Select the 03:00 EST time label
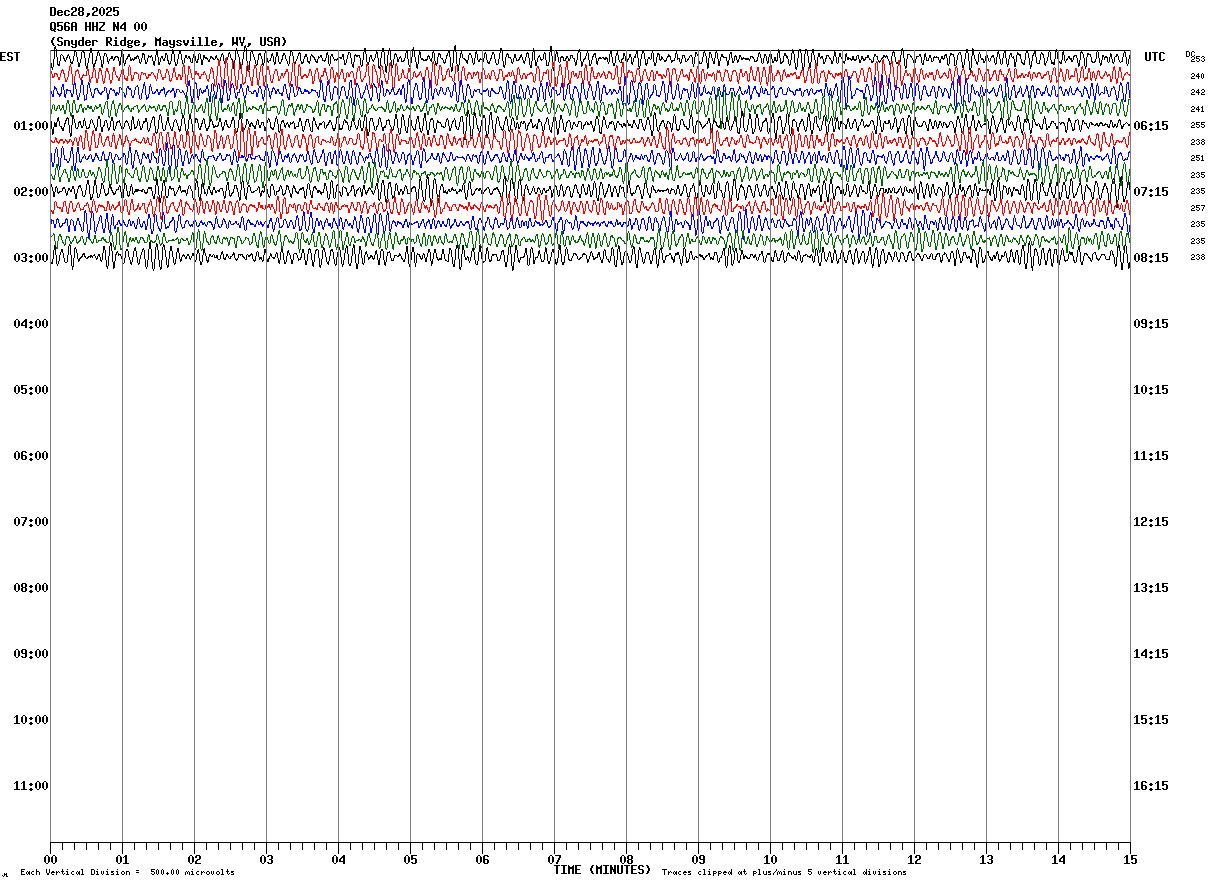Viewport: 1210px width, 886px height. tap(31, 258)
